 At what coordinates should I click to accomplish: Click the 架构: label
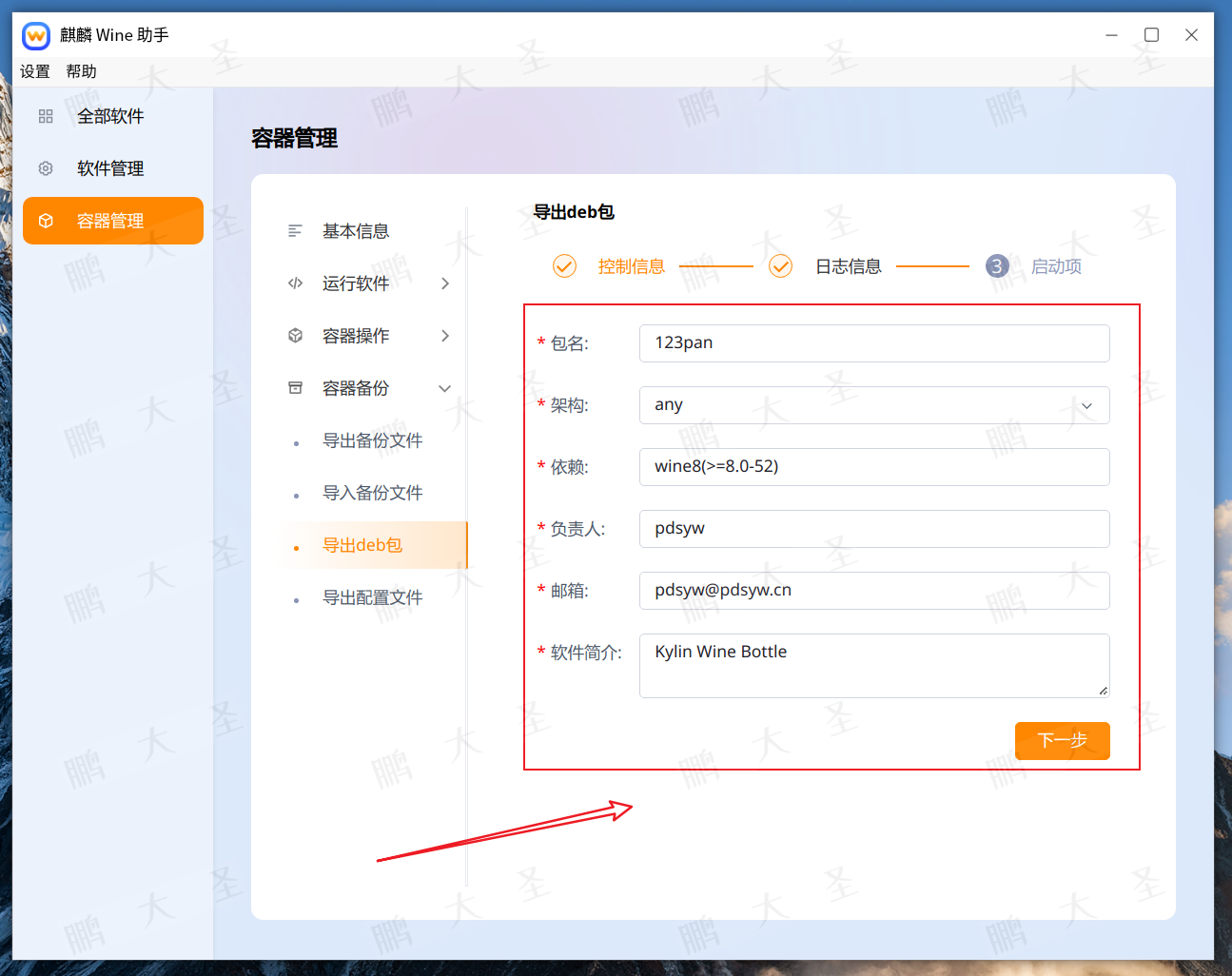[569, 405]
